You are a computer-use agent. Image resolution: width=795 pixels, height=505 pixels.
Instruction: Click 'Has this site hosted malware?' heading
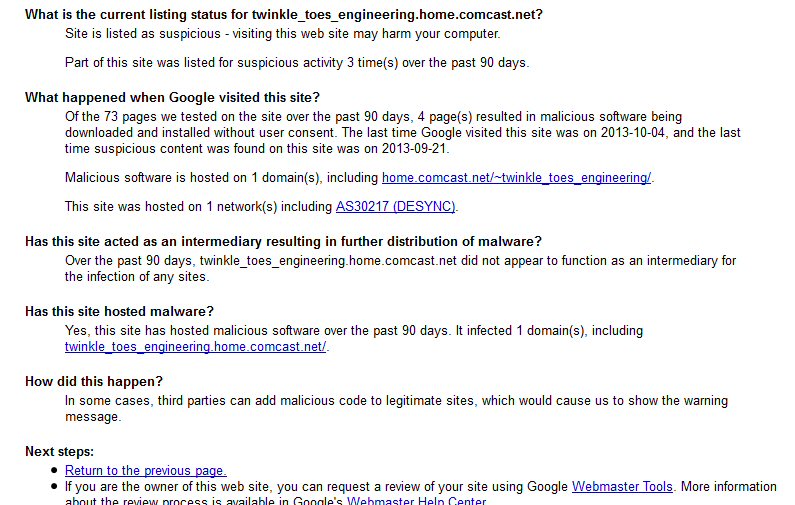click(119, 311)
